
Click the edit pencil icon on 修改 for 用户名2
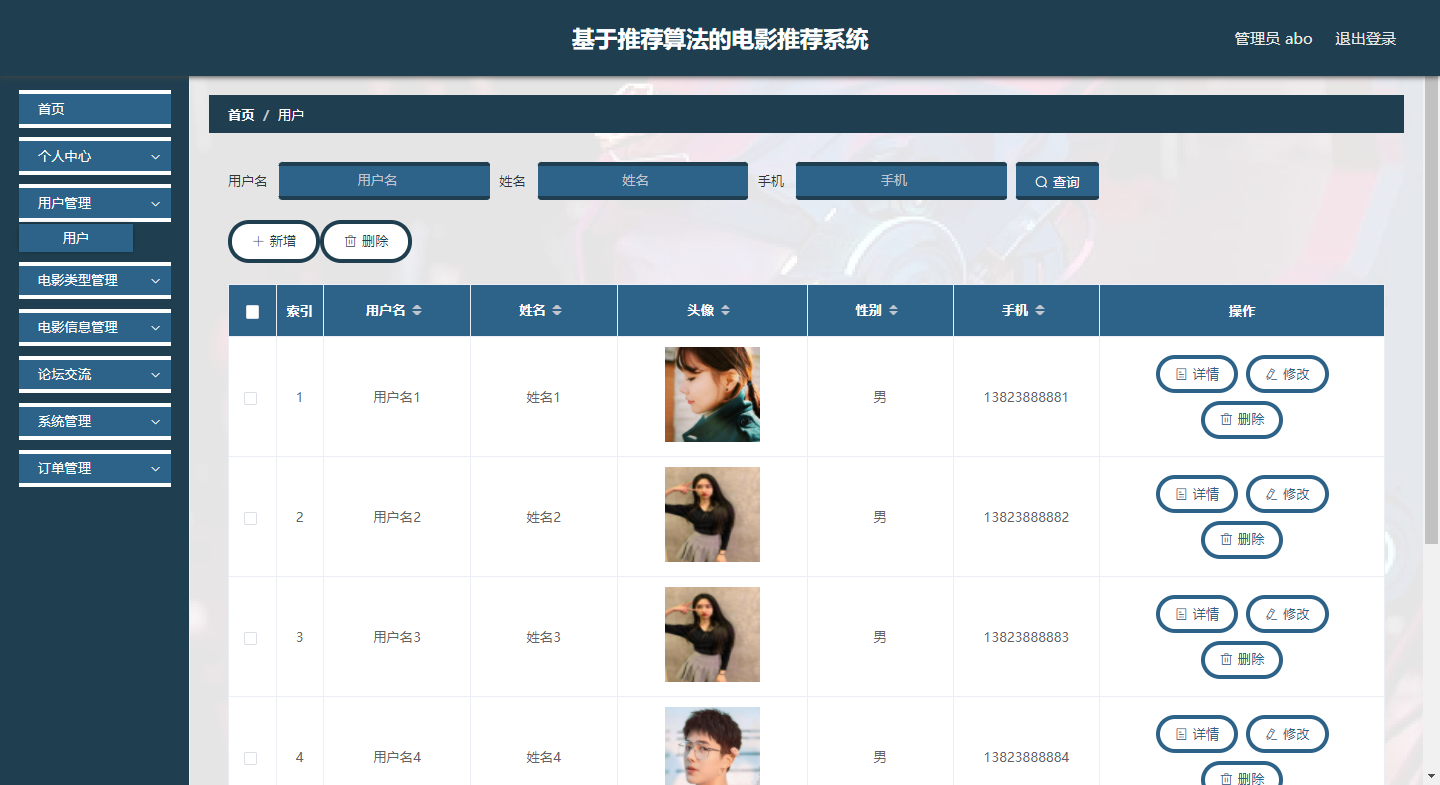[1271, 493]
